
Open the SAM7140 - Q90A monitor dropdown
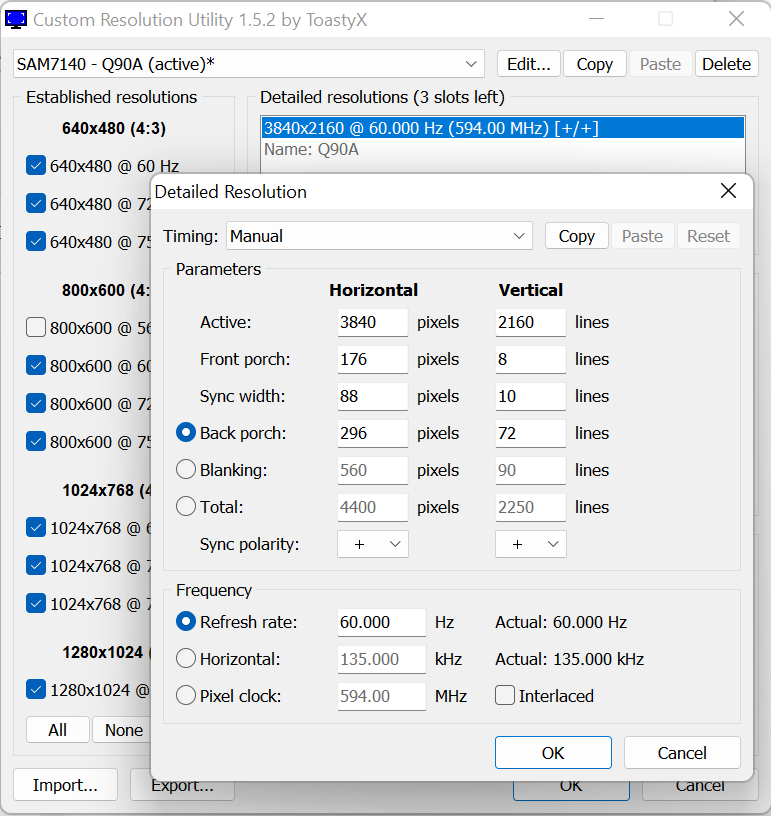tap(249, 64)
